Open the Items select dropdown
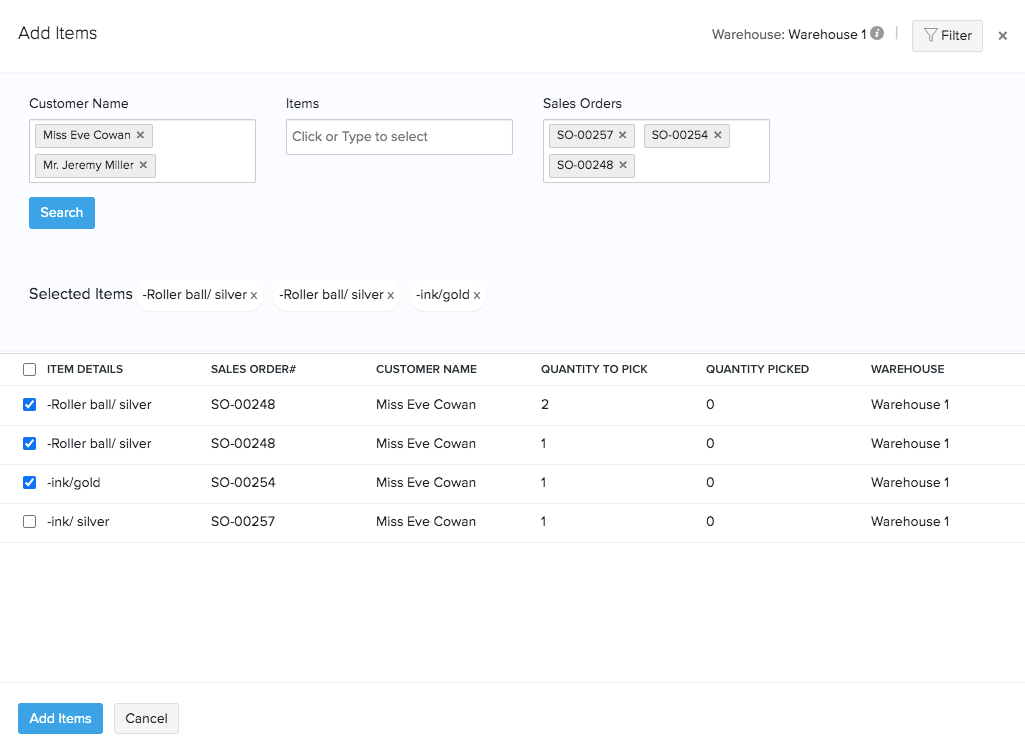Screen dimensions: 1025x742 (x=399, y=137)
